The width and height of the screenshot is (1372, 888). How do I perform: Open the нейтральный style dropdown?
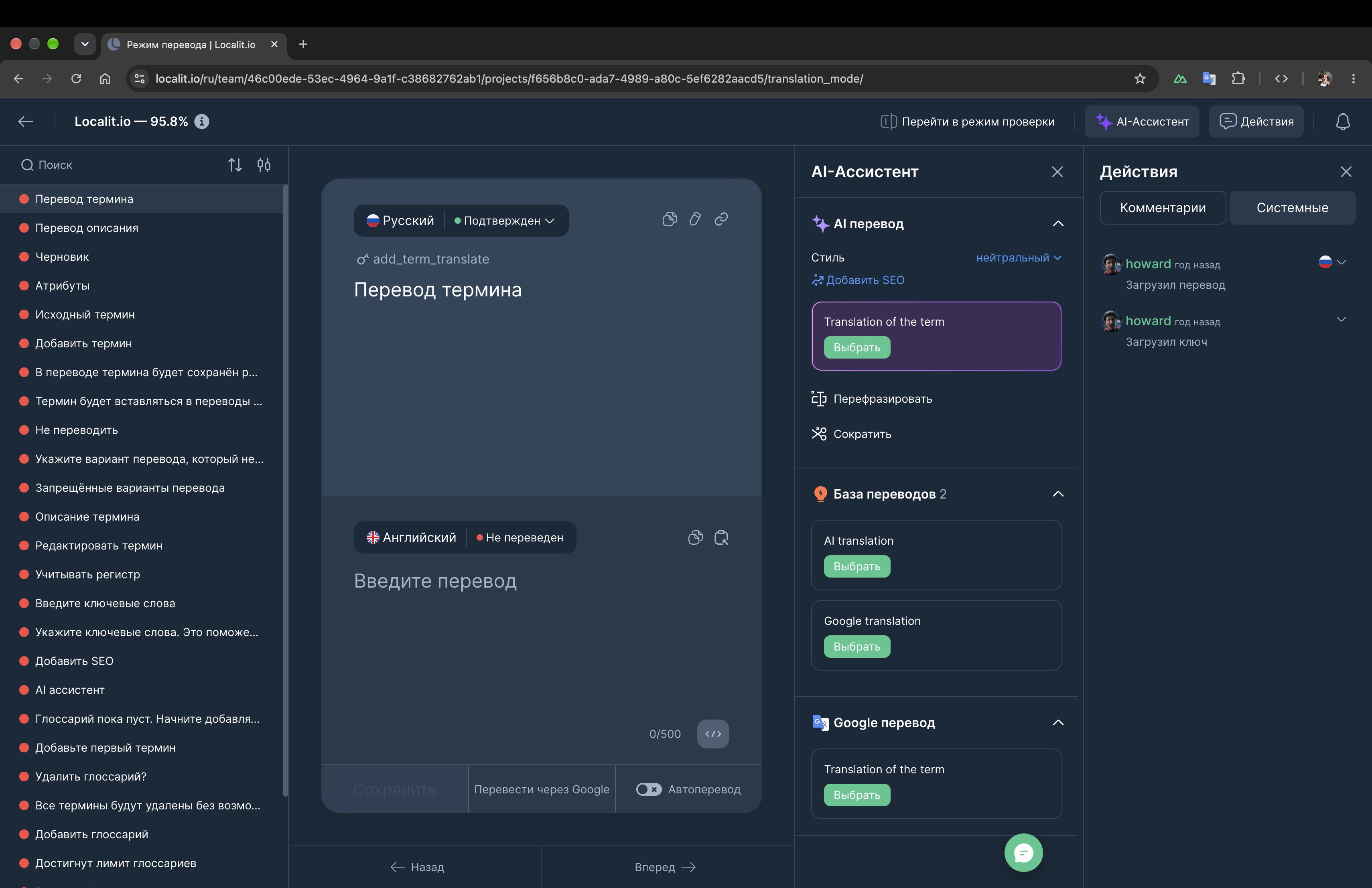1019,257
